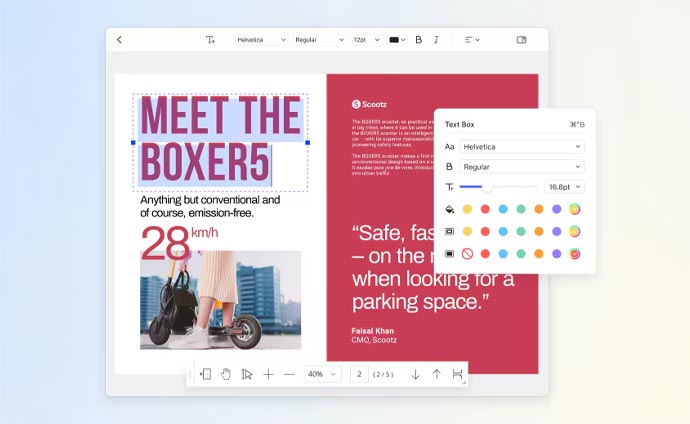Viewport: 690px width, 424px height.
Task: Go to previous page with up arrow
Action: (436, 374)
